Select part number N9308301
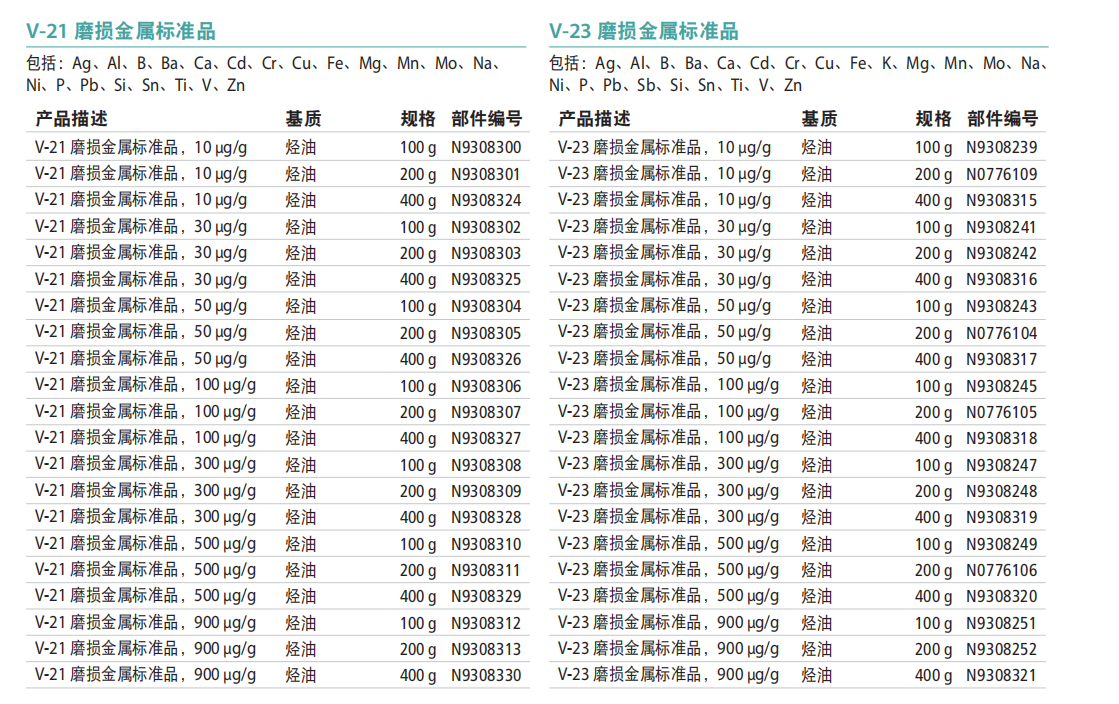Screen dimensions: 1119x704 [485, 174]
